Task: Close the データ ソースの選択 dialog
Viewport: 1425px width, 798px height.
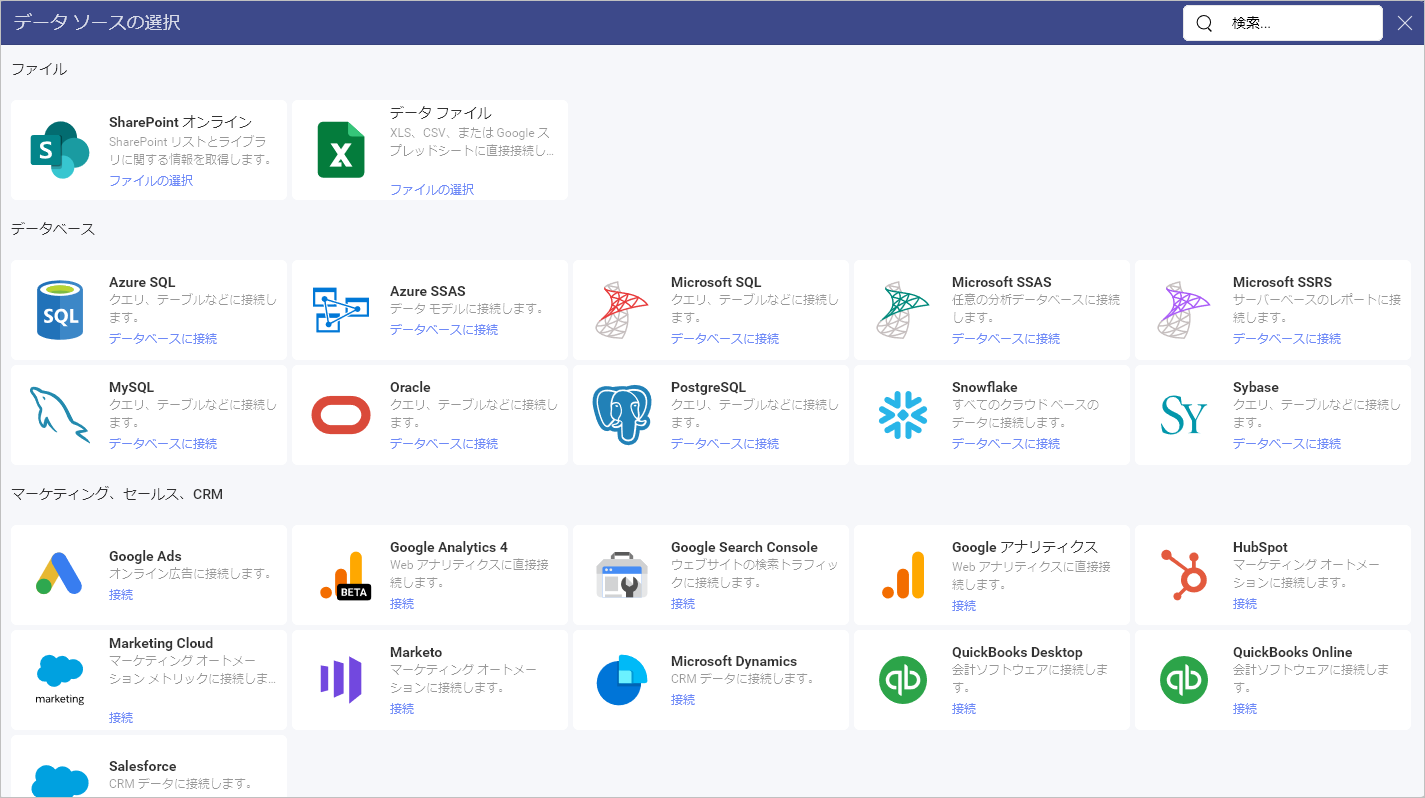Action: [1404, 24]
